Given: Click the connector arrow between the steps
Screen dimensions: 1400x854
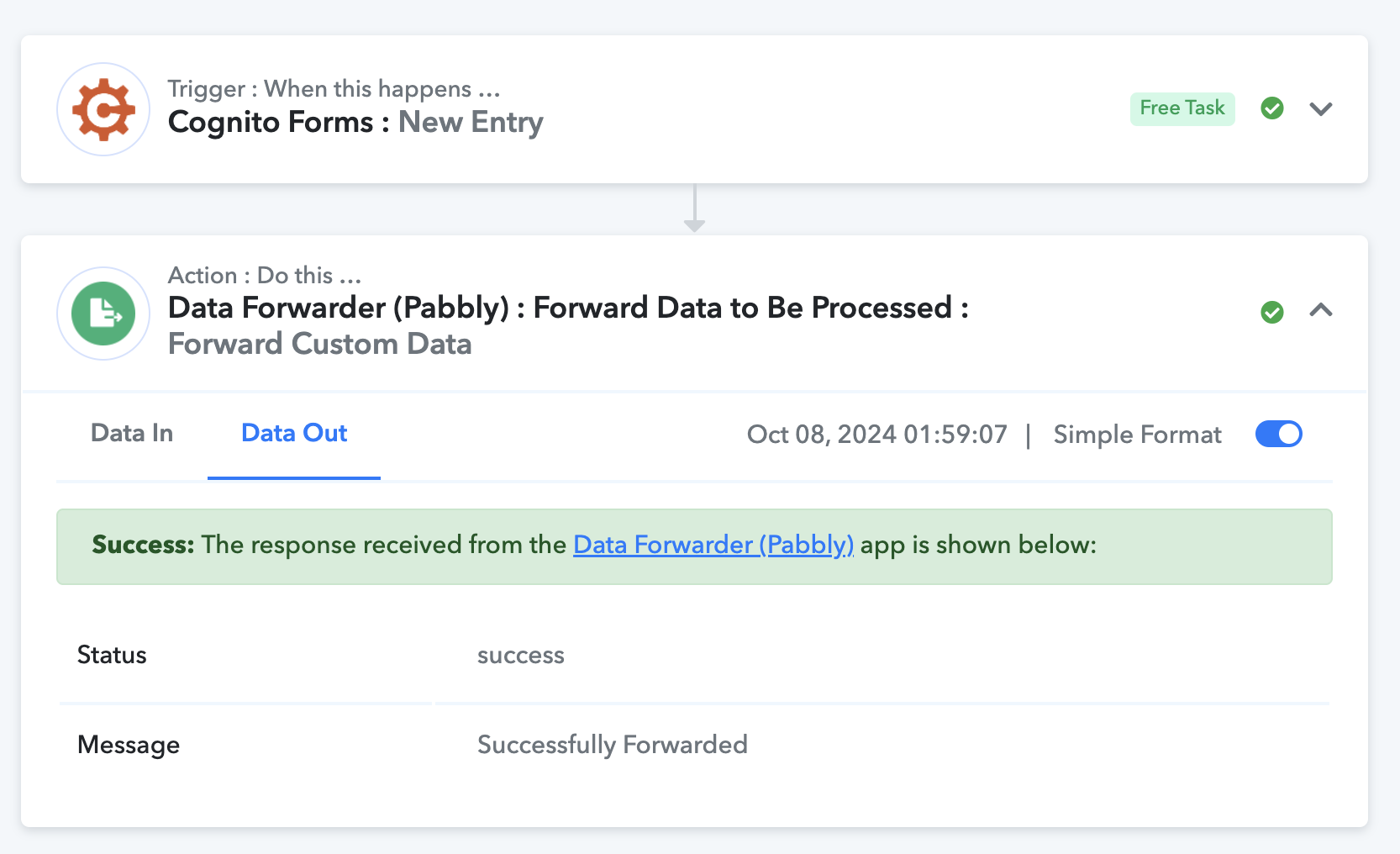Looking at the screenshot, I should click(x=694, y=208).
